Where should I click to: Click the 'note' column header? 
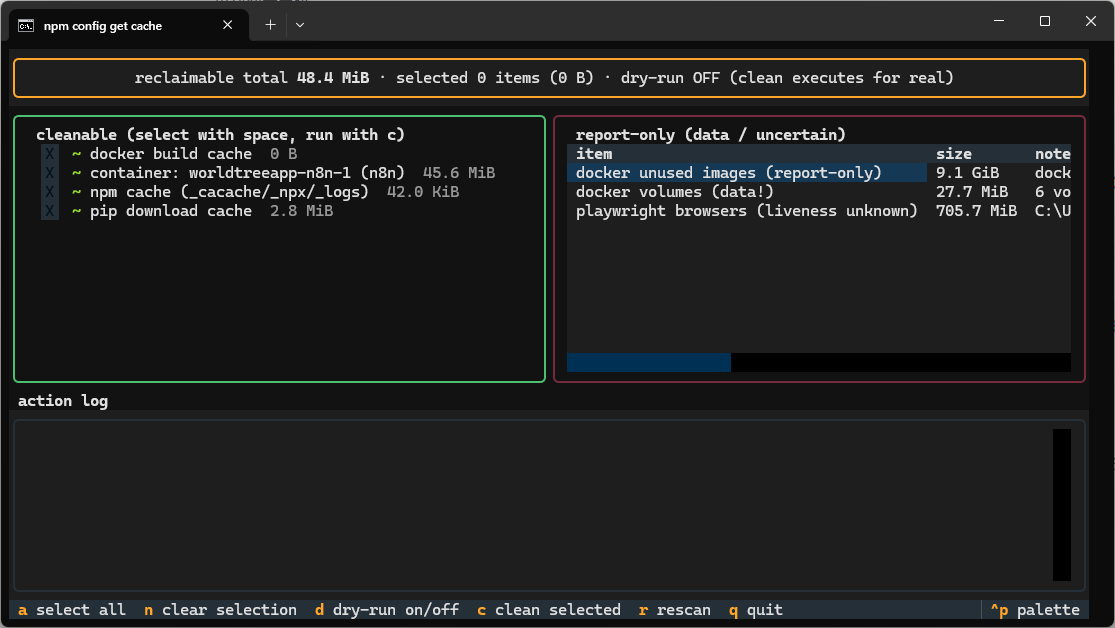click(1052, 154)
